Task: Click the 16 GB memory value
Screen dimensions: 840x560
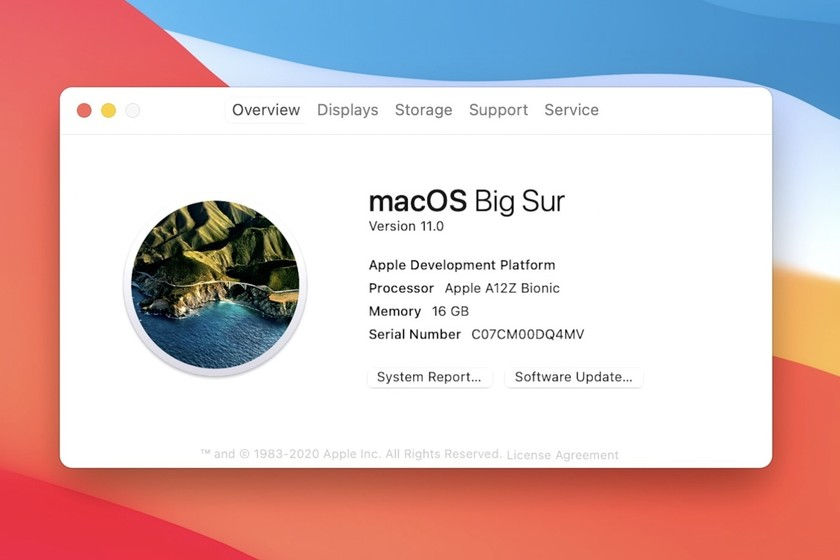Action: [x=450, y=311]
